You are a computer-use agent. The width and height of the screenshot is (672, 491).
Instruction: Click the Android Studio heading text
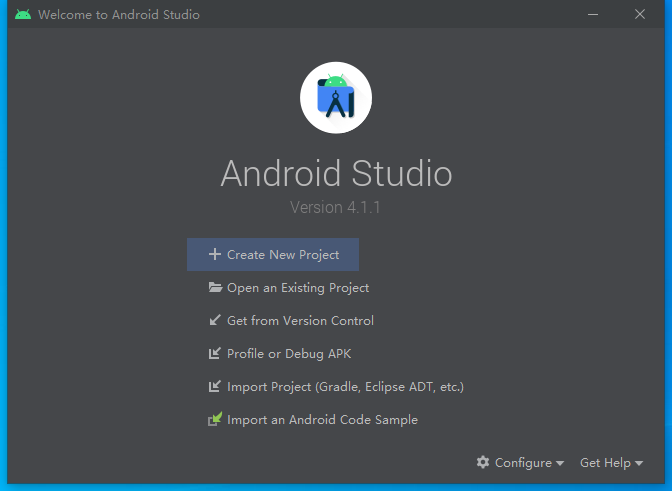coord(336,174)
